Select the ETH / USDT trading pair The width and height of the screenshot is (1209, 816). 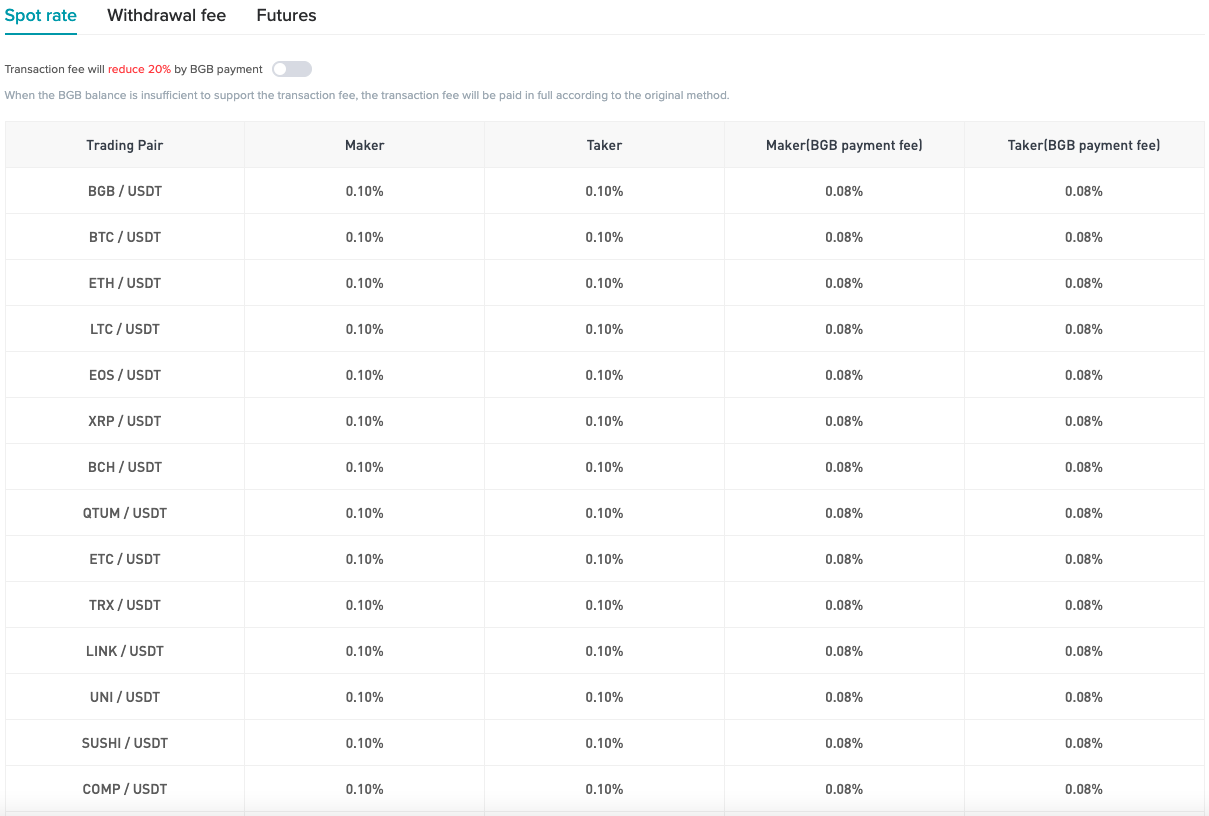click(125, 283)
